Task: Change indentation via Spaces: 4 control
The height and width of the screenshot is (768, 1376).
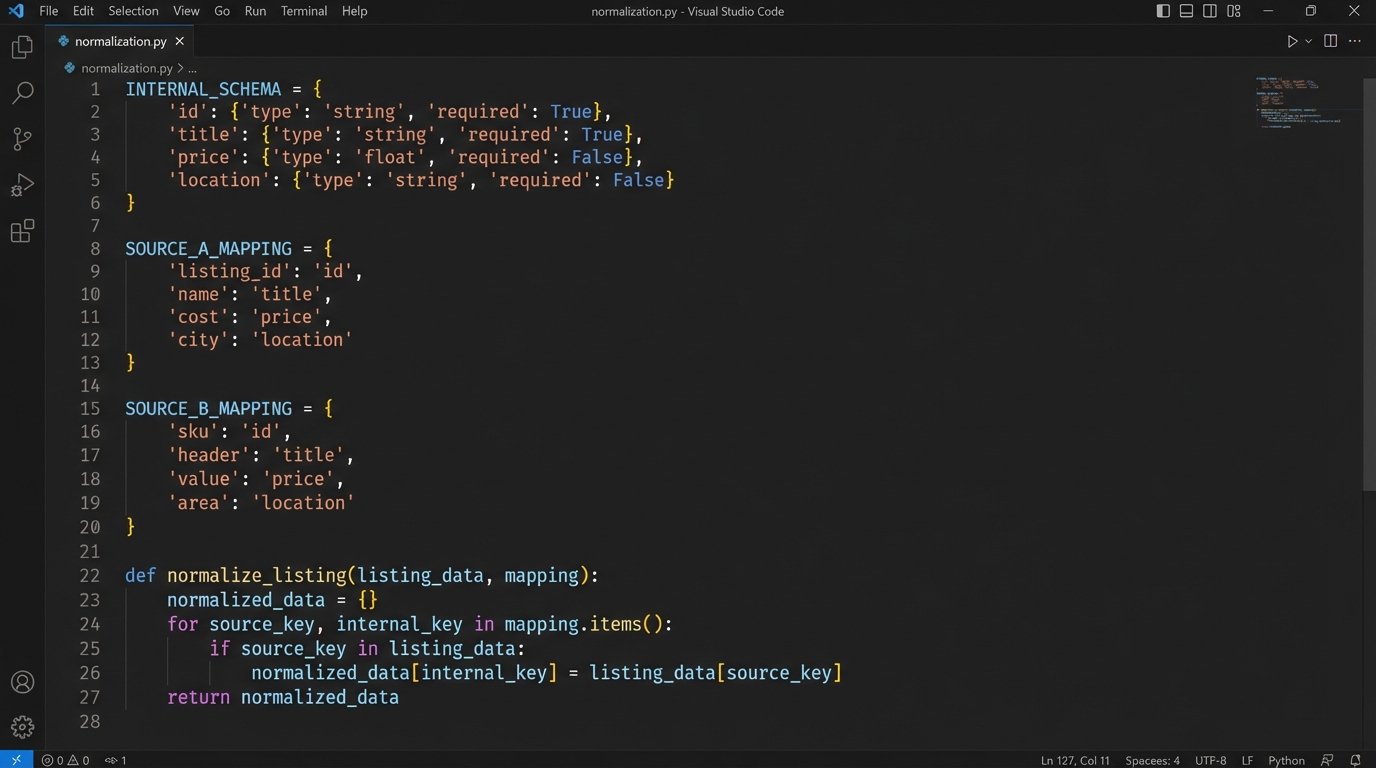Action: click(x=1152, y=760)
